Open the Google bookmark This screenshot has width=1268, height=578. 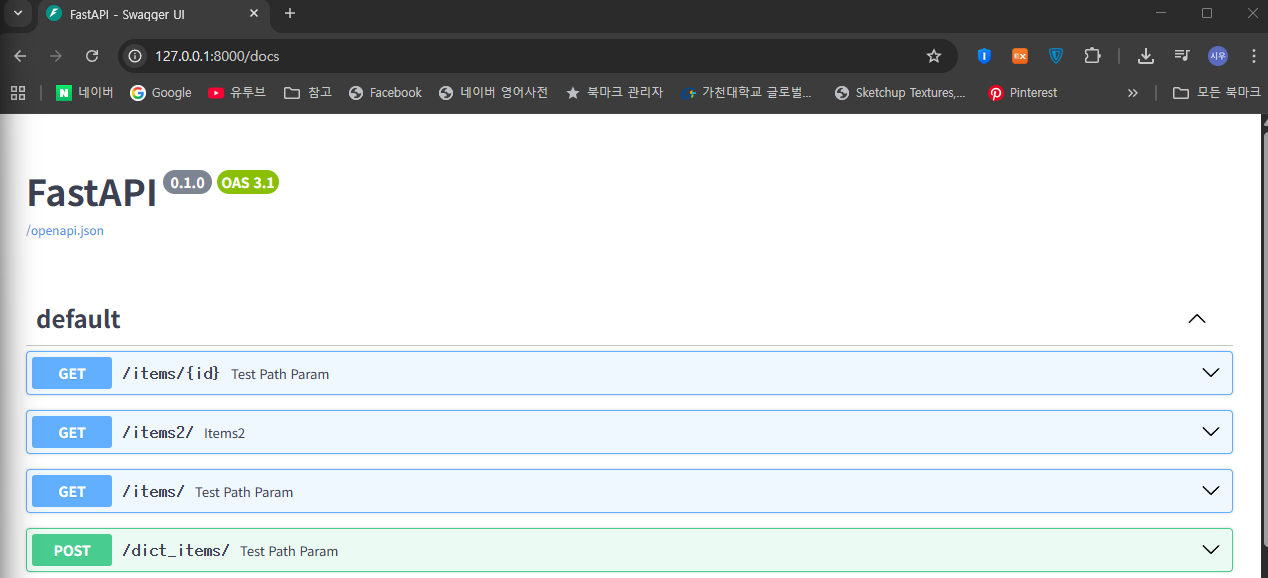click(161, 93)
